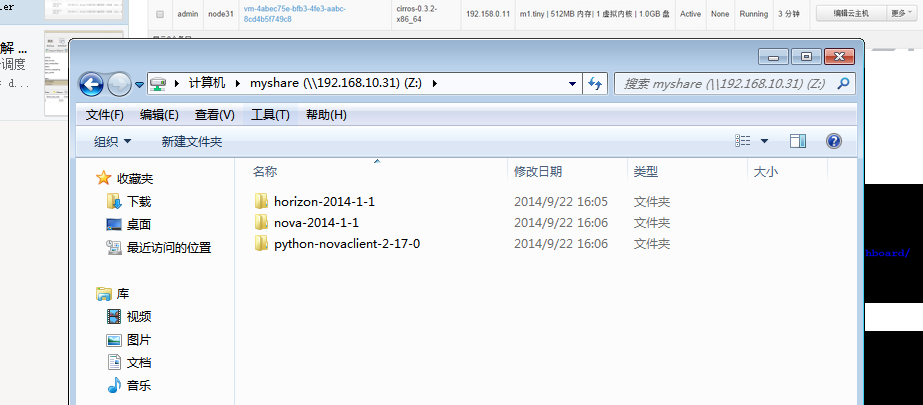Click the 桌面 desktop icon
The width and height of the screenshot is (923, 405).
[x=114, y=224]
